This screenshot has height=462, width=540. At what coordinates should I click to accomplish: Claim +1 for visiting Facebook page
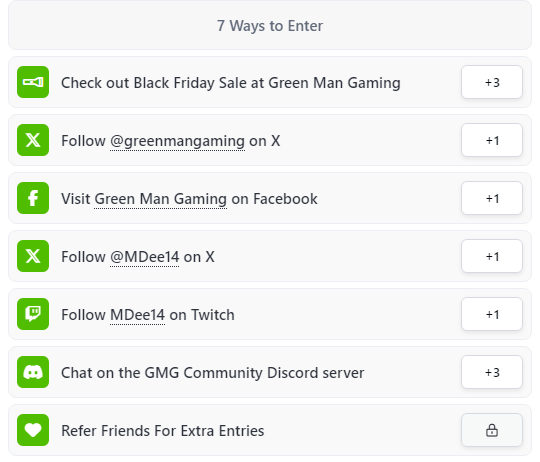pos(492,198)
